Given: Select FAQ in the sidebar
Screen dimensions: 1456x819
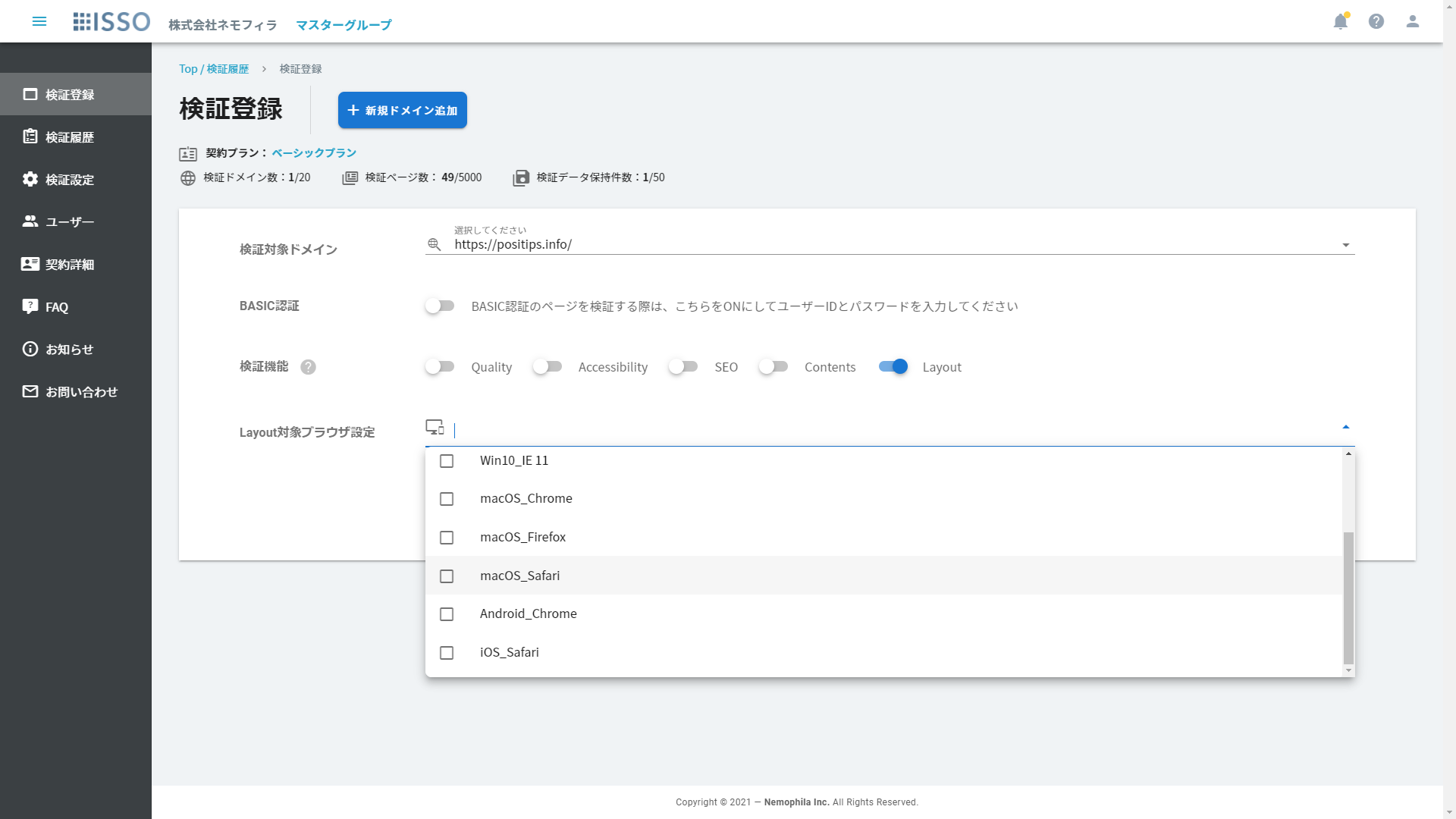Looking at the screenshot, I should coord(76,306).
